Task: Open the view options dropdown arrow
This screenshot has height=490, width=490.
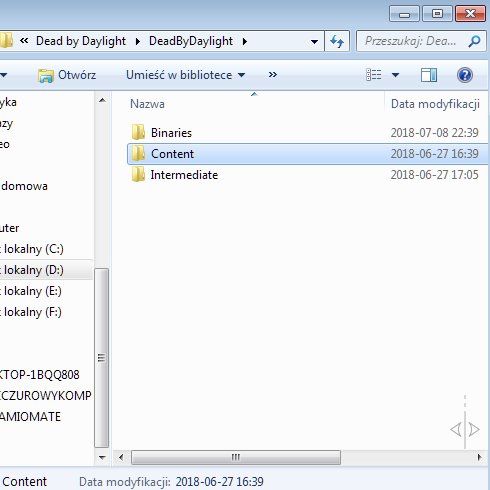Action: [x=395, y=75]
